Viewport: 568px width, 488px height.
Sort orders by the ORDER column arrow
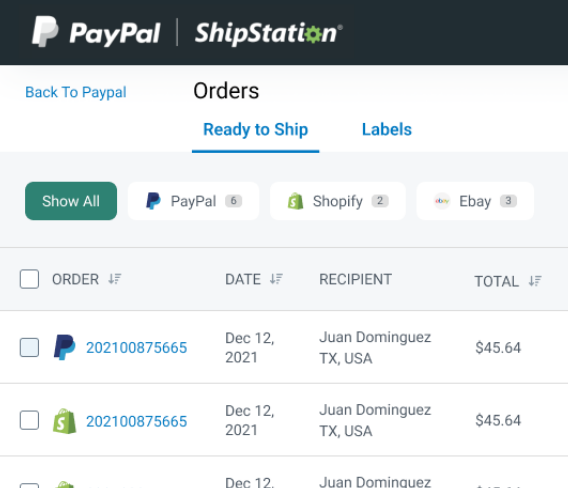(115, 279)
